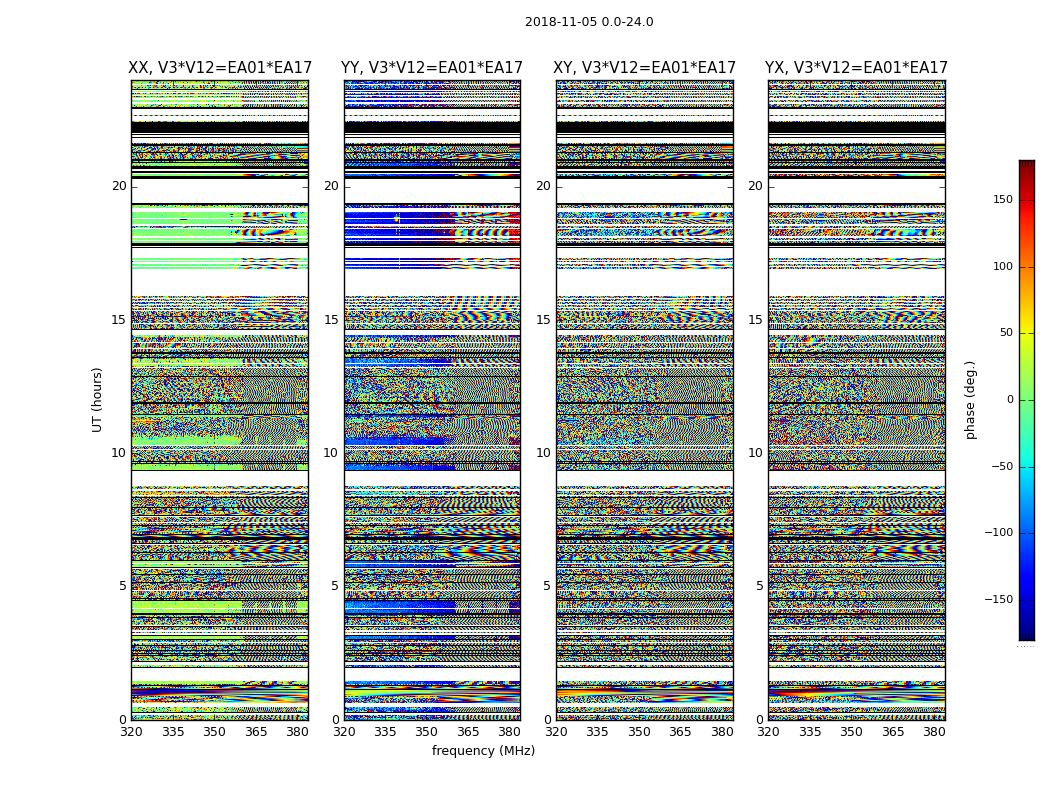1050x800 pixels.
Task: Click the UT hour 5 tick of YY panel
Action: (x=335, y=586)
